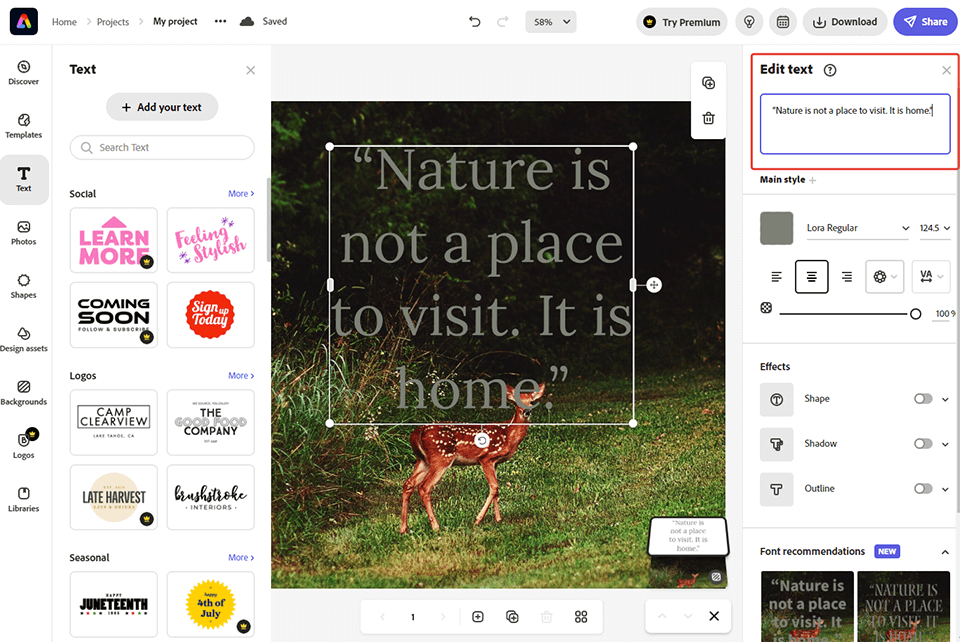Align text left

776,277
